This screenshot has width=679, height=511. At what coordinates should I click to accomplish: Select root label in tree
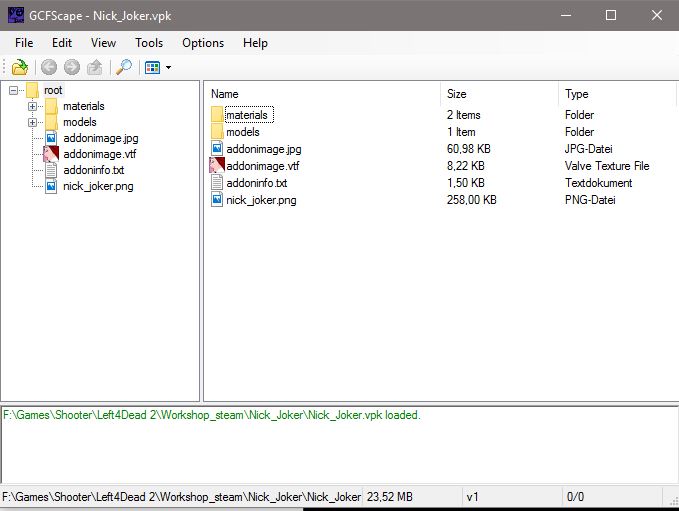53,91
